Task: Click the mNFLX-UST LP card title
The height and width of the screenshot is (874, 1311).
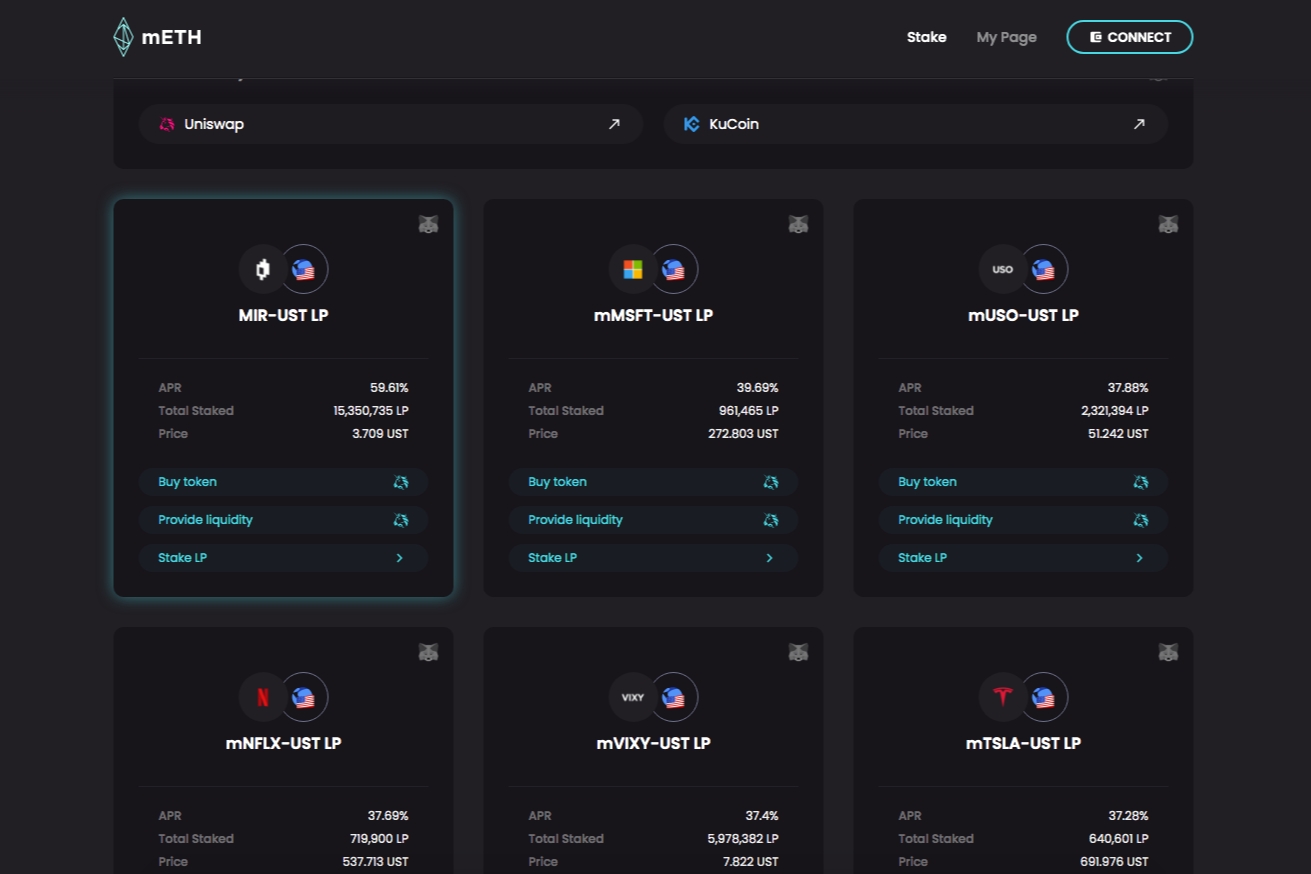Action: coord(283,743)
